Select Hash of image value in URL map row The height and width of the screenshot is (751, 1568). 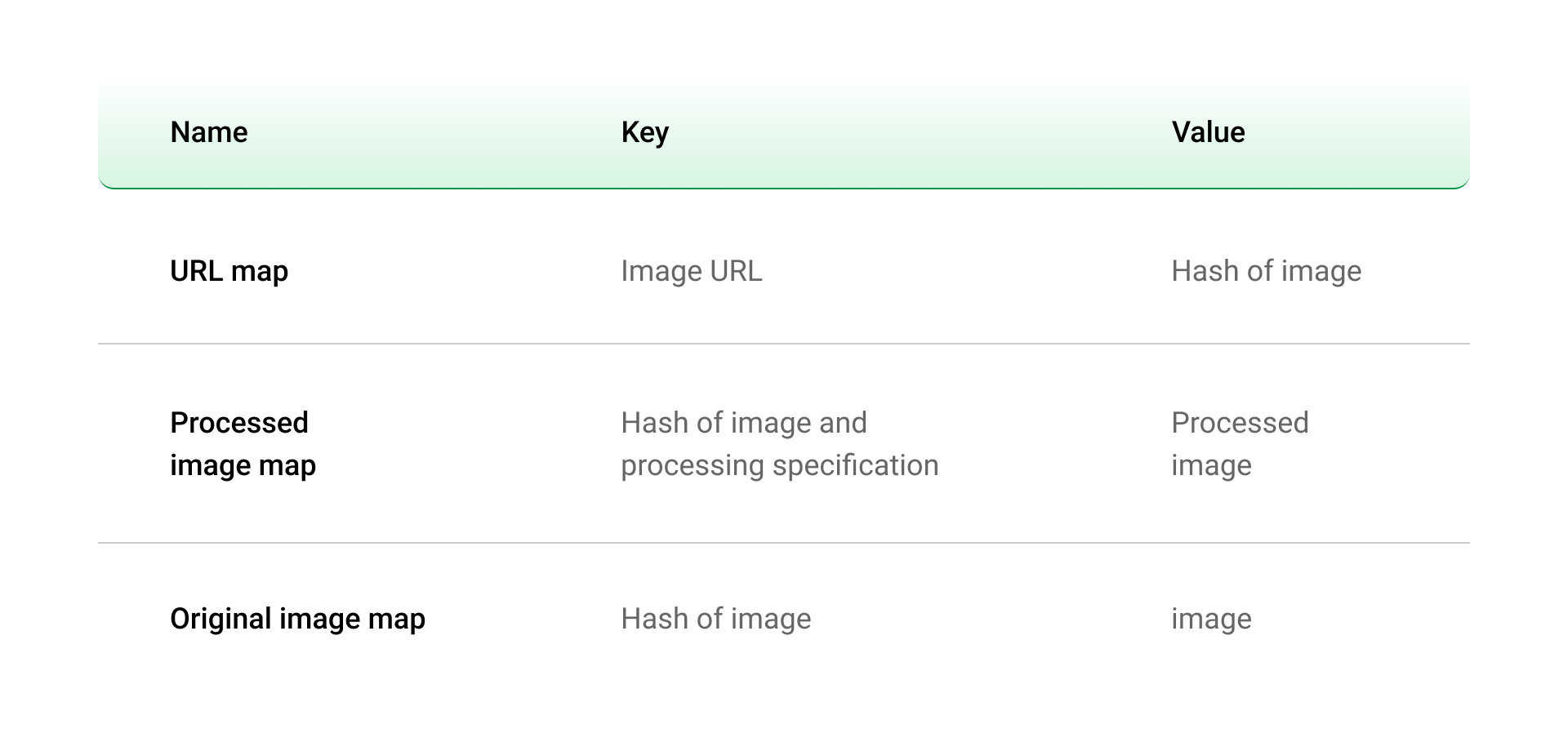[x=1266, y=271]
